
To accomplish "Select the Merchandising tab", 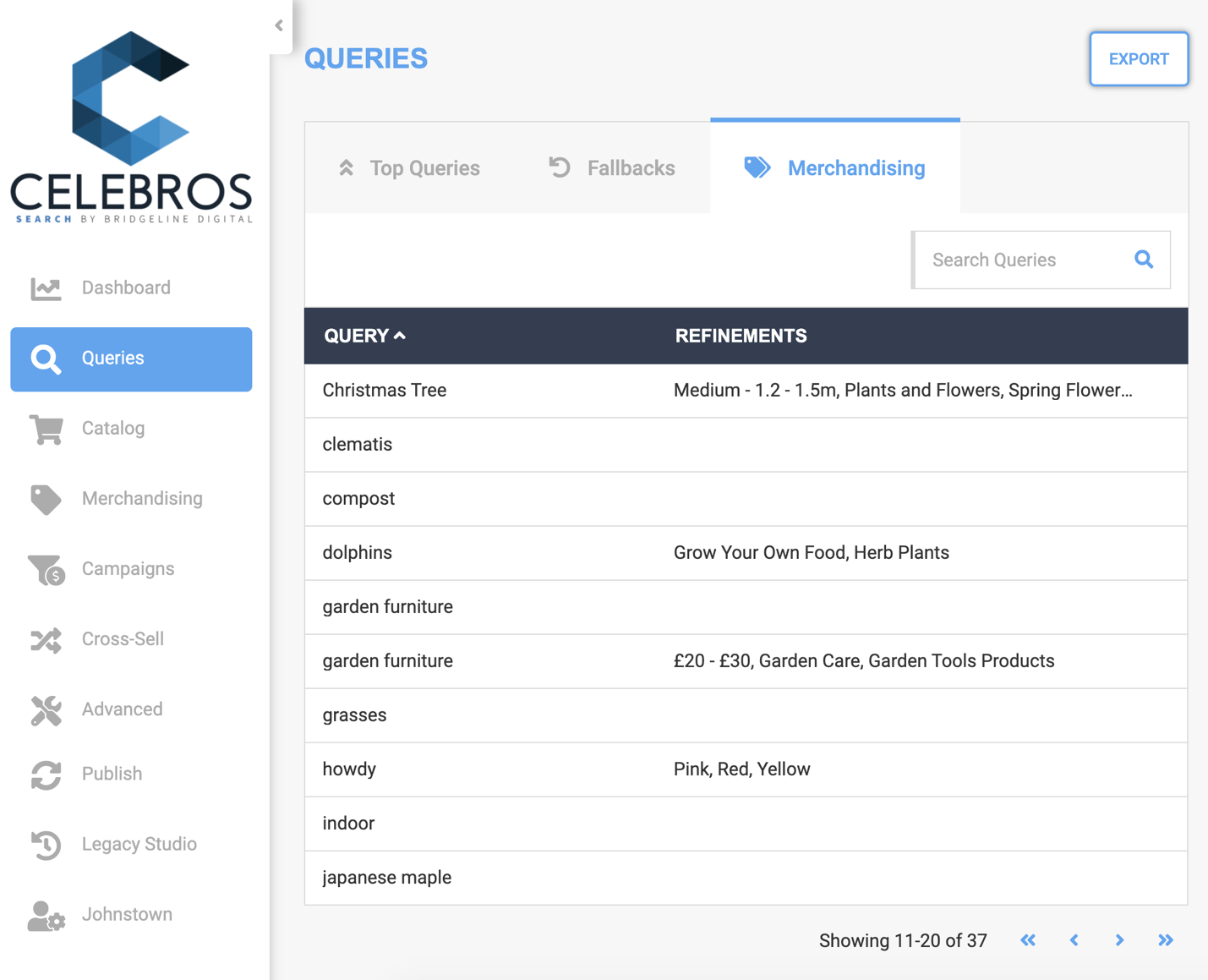I will (835, 167).
